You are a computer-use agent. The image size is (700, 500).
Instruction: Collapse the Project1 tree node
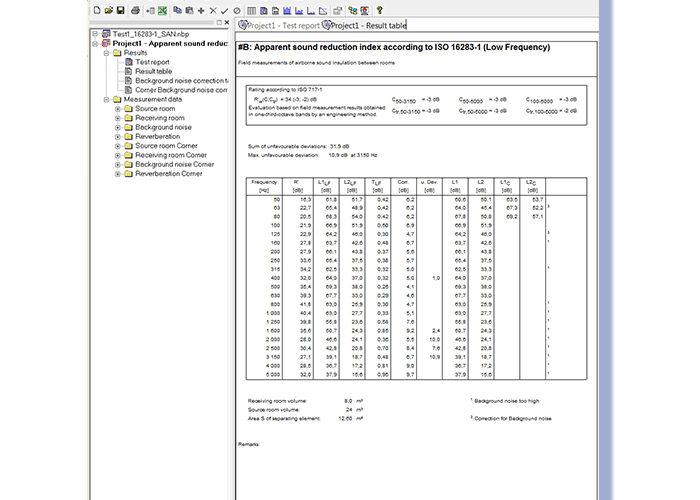tap(95, 43)
